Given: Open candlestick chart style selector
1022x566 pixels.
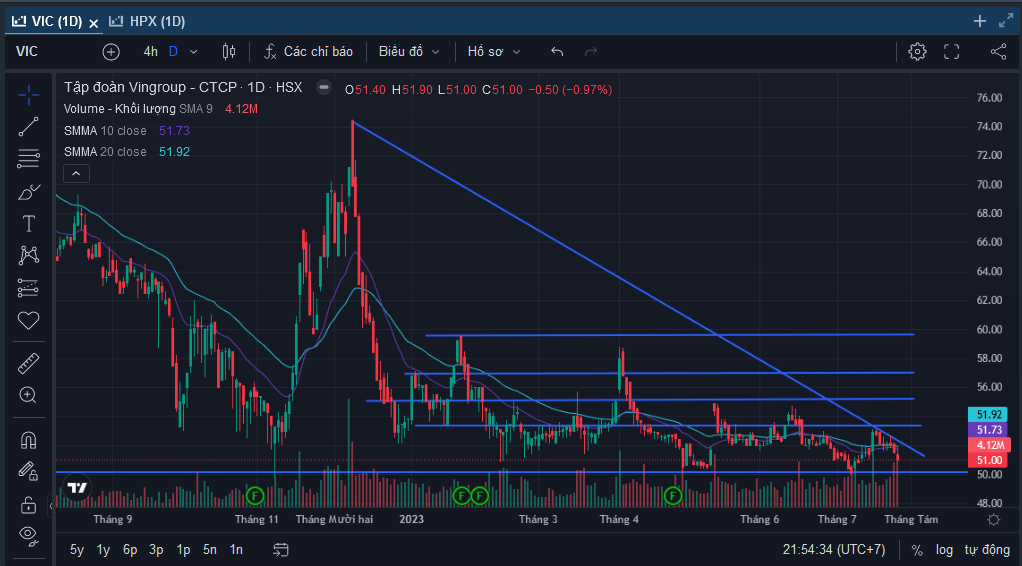Looking at the screenshot, I should pos(229,52).
